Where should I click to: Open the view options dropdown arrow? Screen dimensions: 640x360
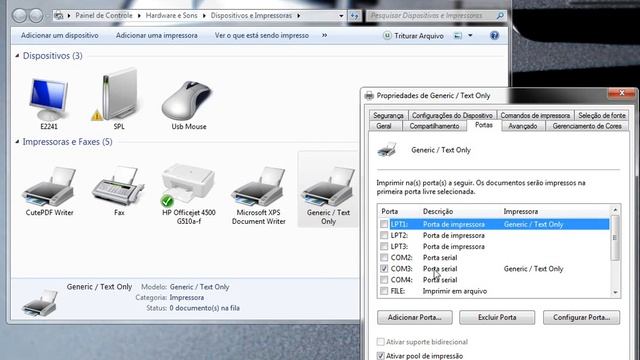(x=470, y=36)
